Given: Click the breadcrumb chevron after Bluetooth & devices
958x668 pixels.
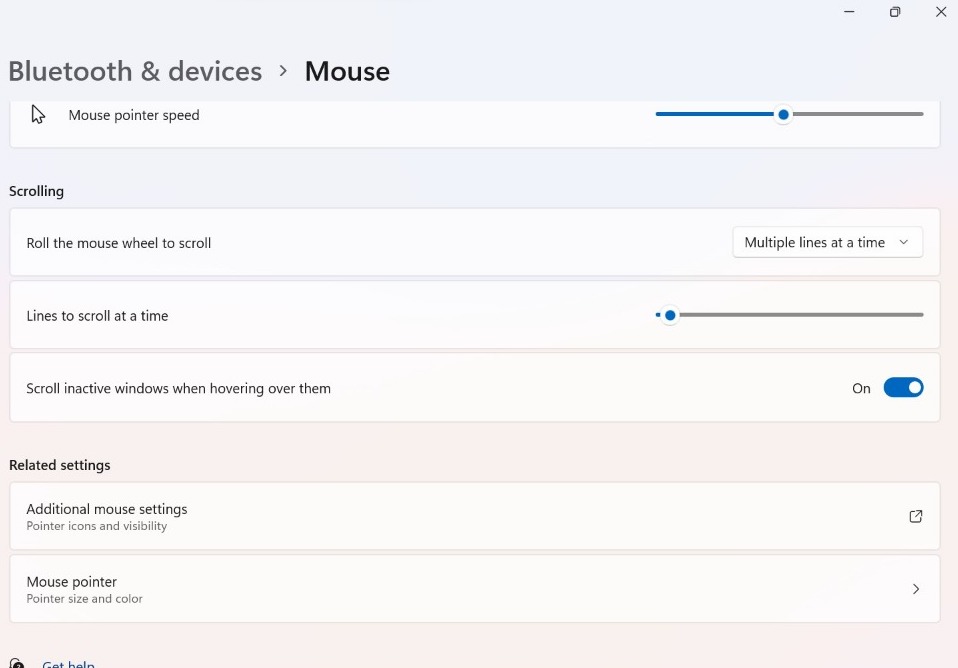Looking at the screenshot, I should pos(283,71).
